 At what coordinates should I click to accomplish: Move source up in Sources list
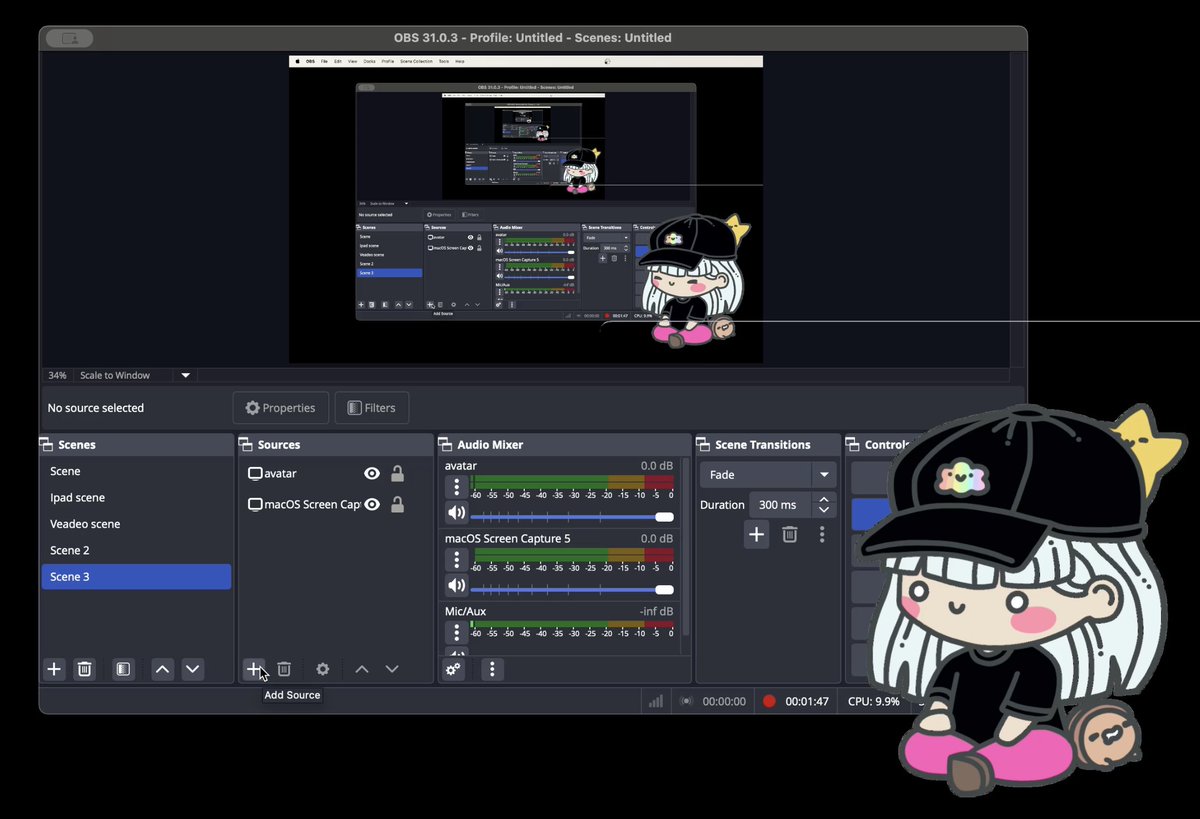(362, 669)
